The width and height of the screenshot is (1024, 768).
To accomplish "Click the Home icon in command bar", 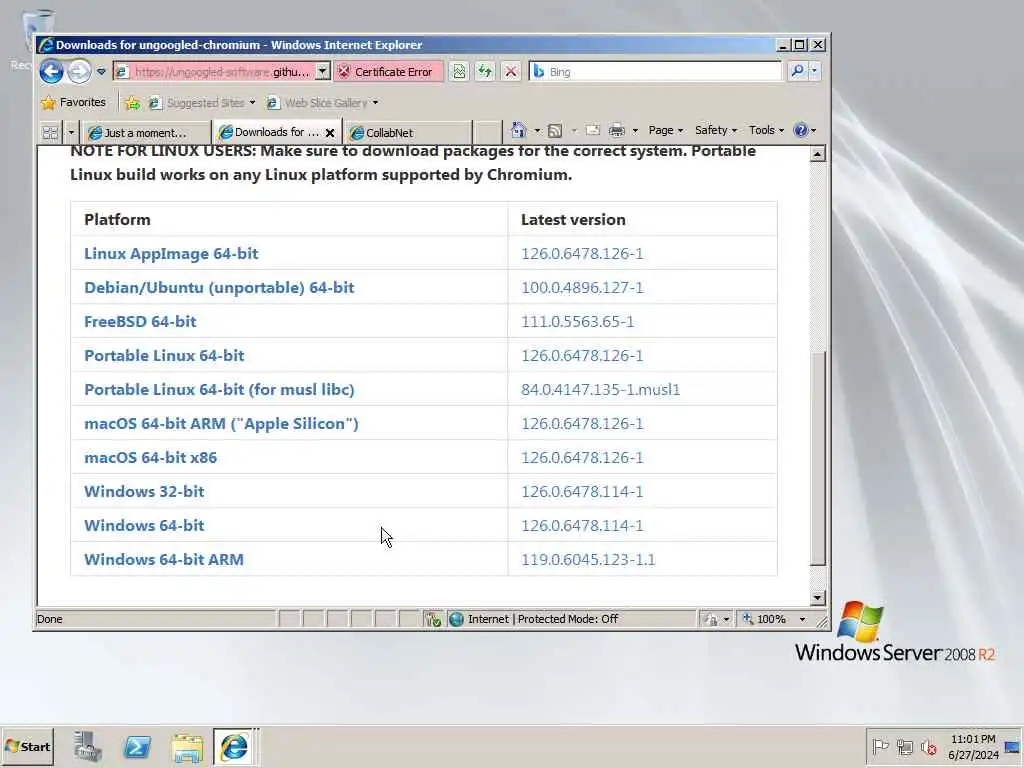I will pyautogui.click(x=519, y=131).
